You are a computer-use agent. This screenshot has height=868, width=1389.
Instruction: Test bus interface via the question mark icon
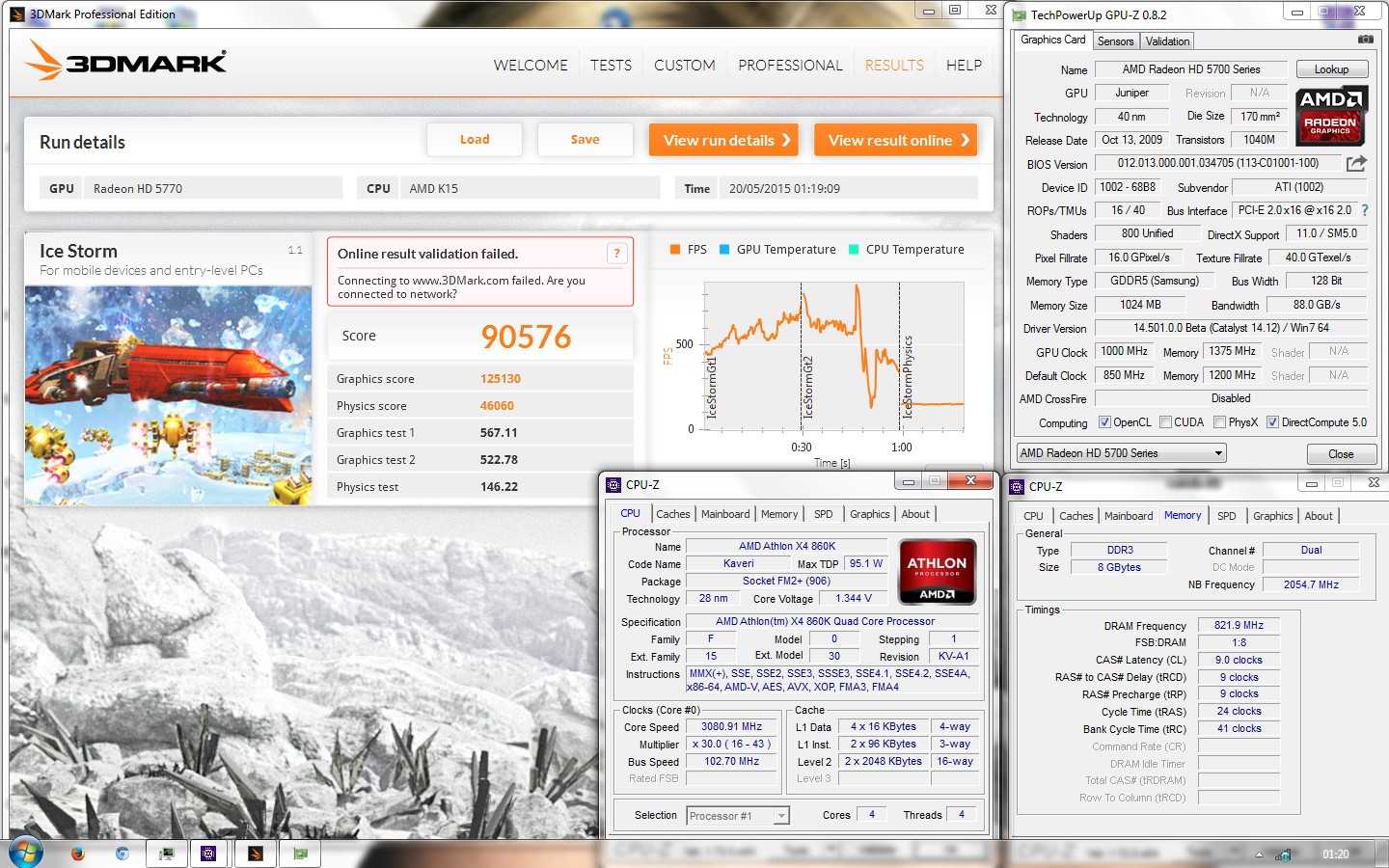pos(1364,210)
